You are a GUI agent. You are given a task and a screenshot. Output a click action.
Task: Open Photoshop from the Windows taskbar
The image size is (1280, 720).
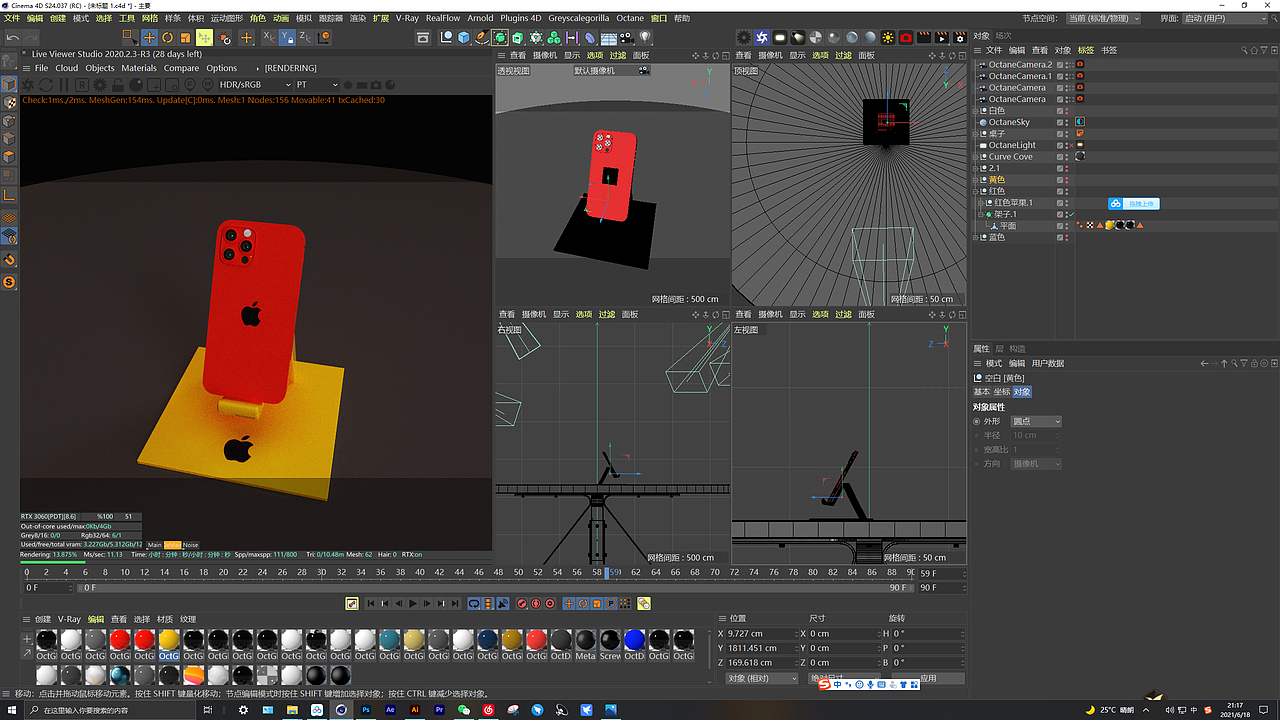[366, 710]
